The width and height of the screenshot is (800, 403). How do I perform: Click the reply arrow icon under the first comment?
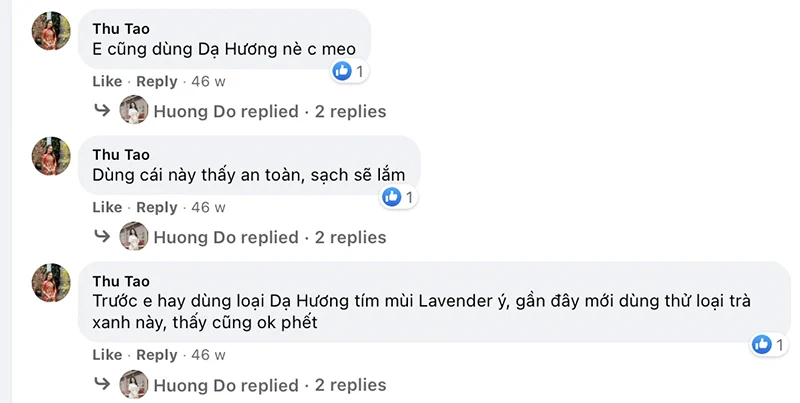pyautogui.click(x=101, y=110)
